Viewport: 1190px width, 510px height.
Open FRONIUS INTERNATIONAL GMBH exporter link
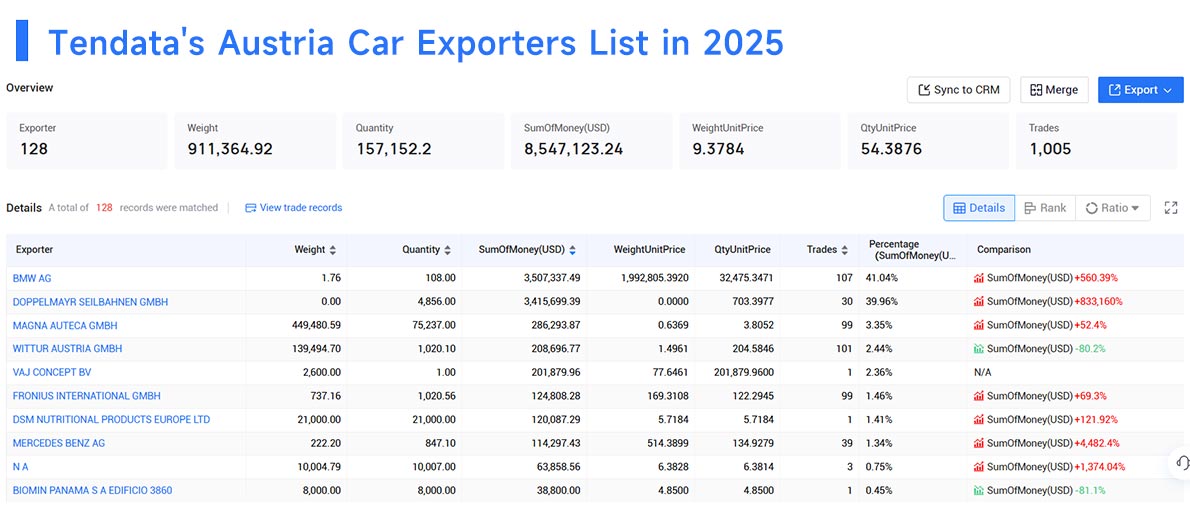click(87, 396)
